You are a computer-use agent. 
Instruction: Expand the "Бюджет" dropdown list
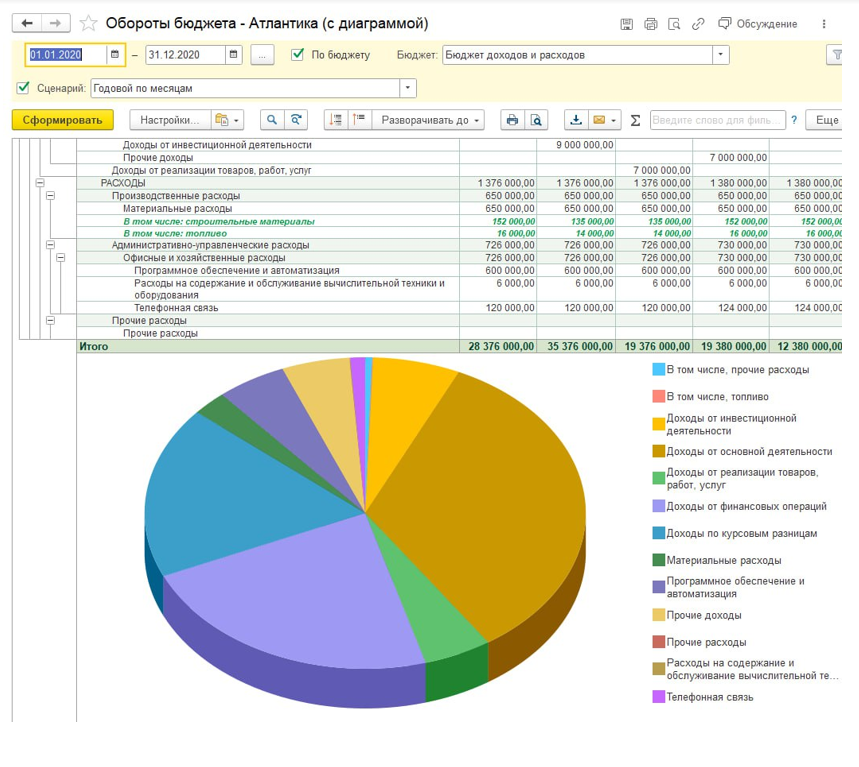click(721, 55)
